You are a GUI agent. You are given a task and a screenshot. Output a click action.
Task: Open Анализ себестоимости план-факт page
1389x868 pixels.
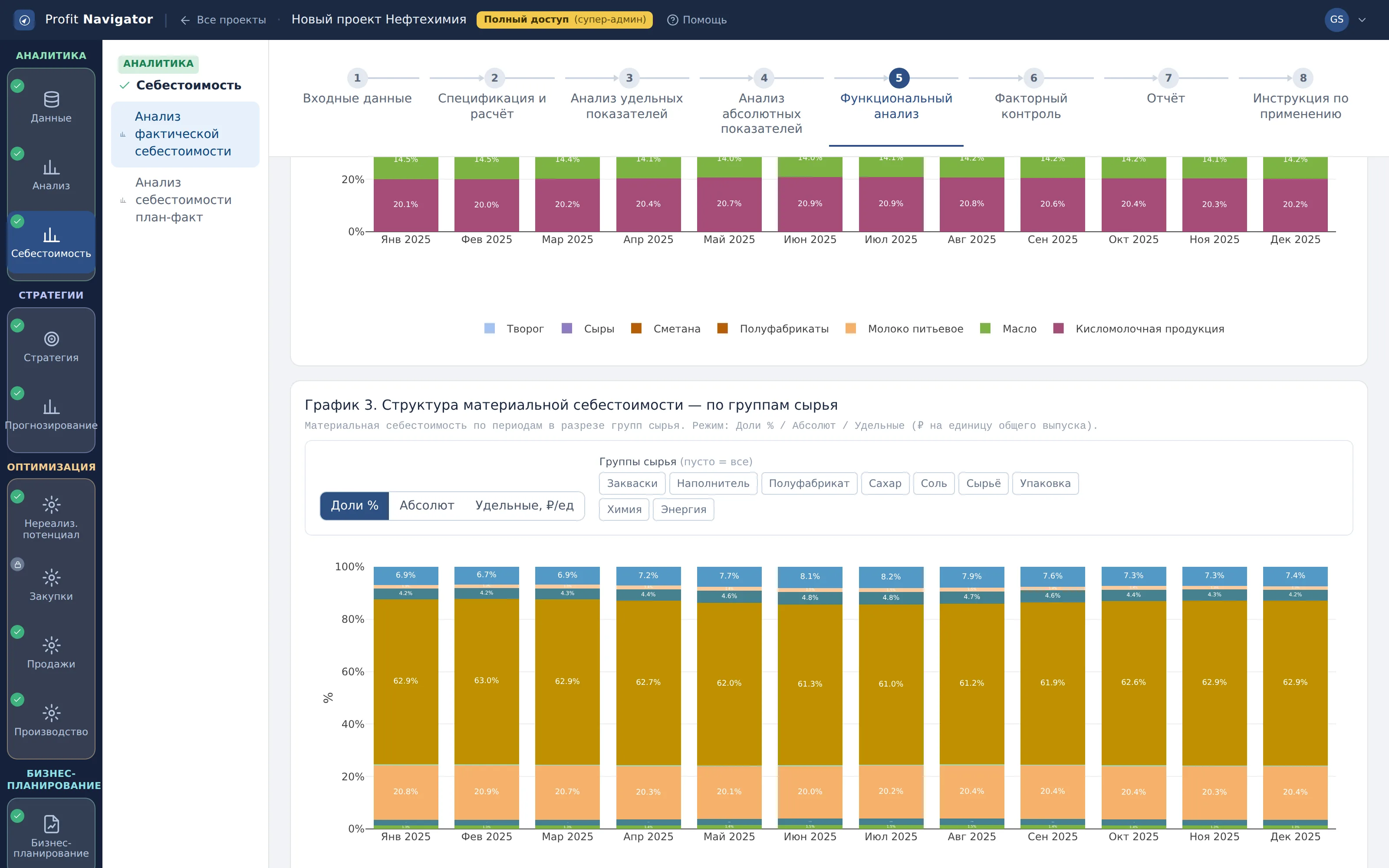(x=185, y=201)
